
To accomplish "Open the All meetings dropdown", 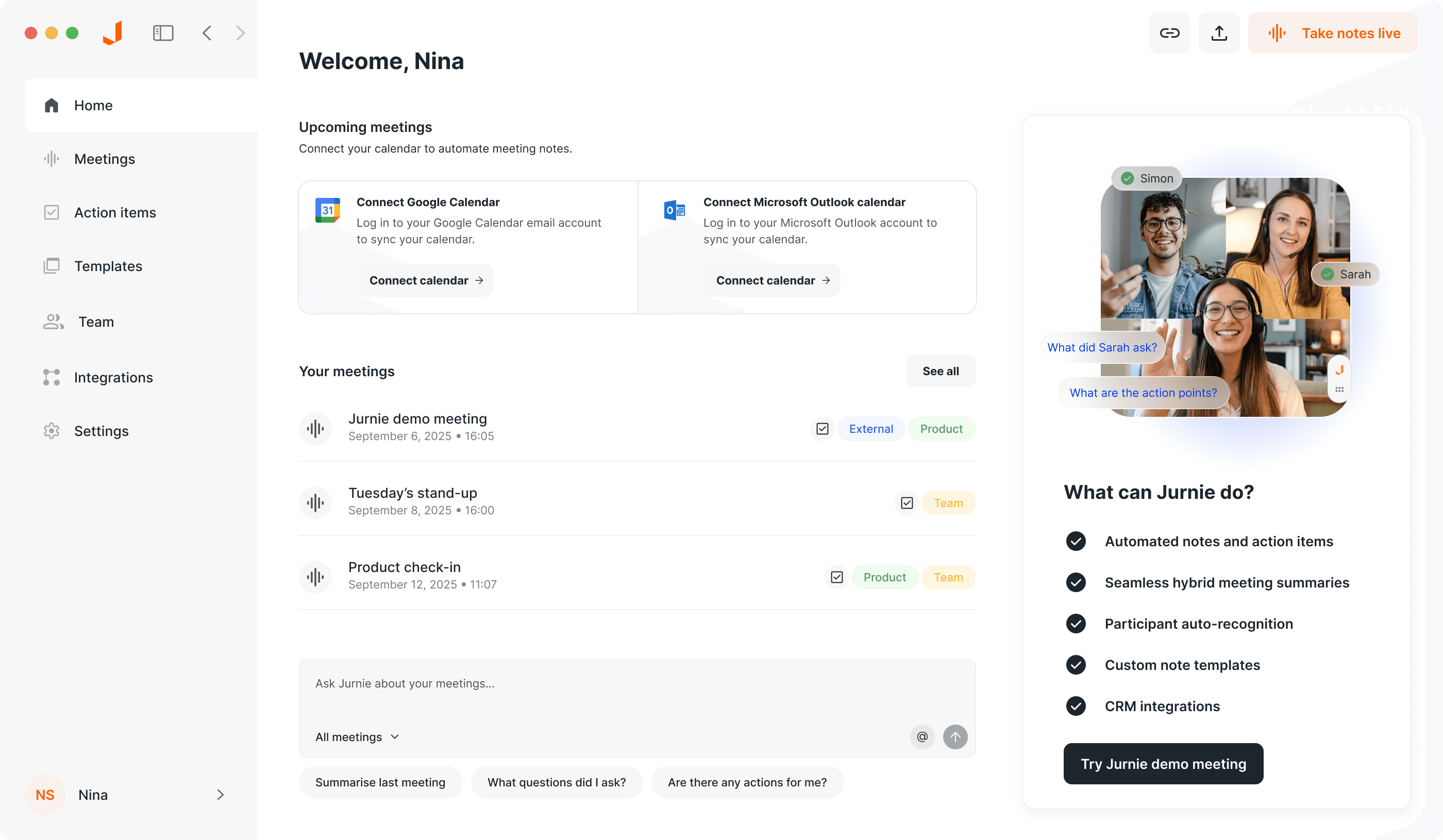I will pyautogui.click(x=357, y=737).
